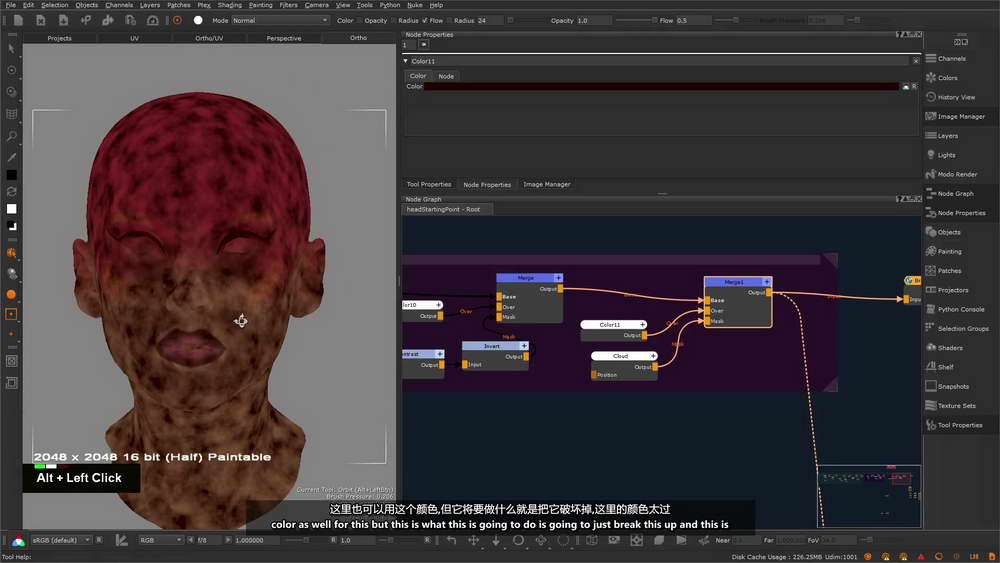The width and height of the screenshot is (1000, 563).
Task: Open the Python menu
Action: click(390, 4)
